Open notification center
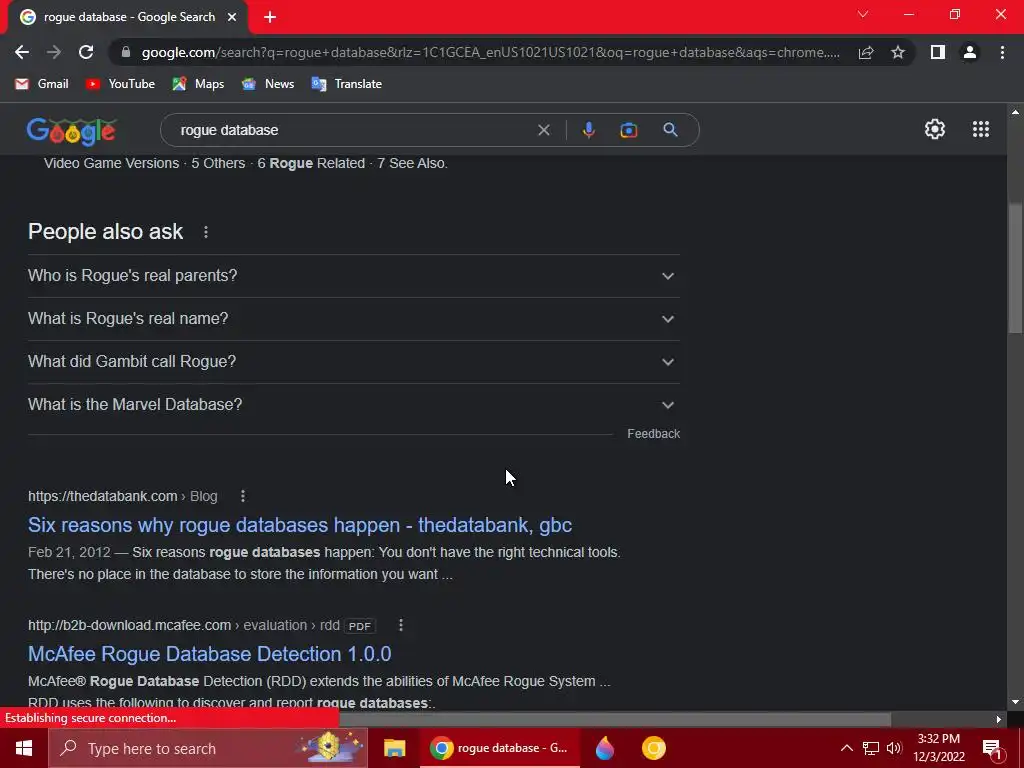 click(x=992, y=748)
